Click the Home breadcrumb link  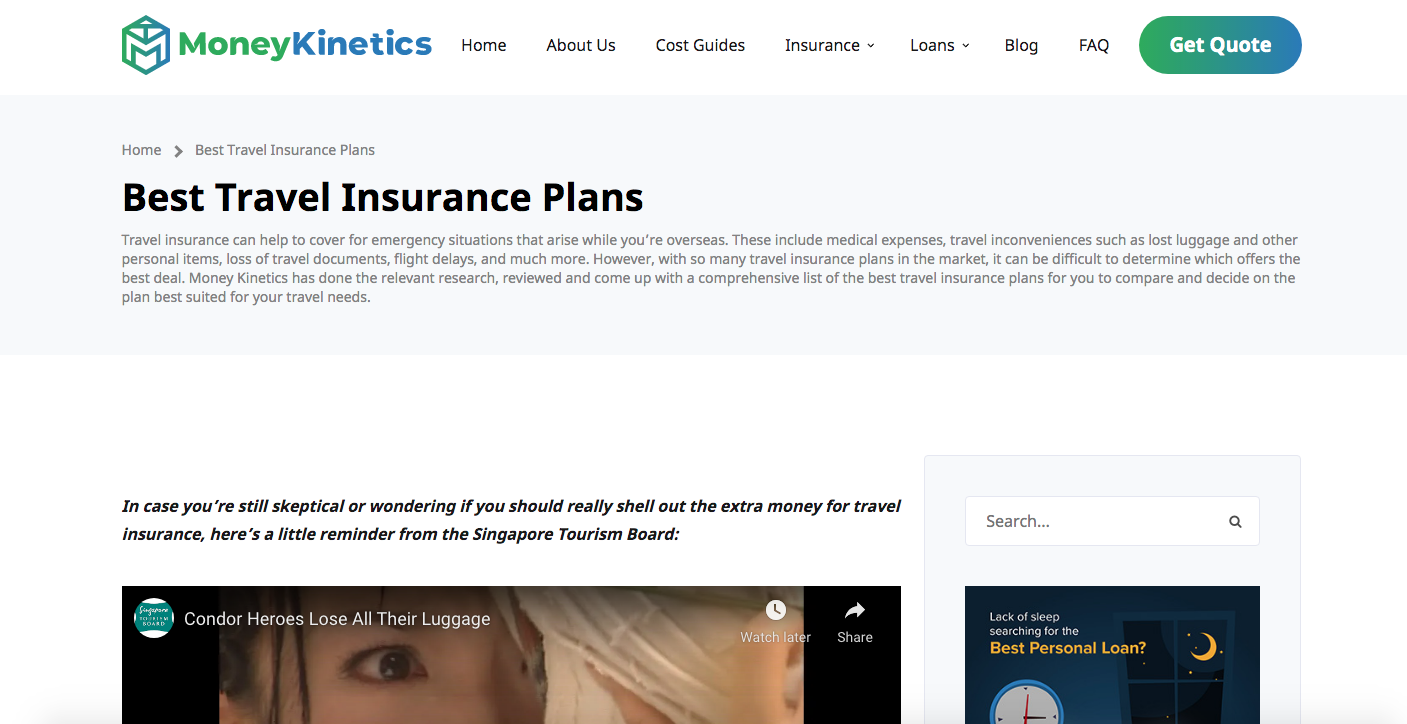pos(141,150)
